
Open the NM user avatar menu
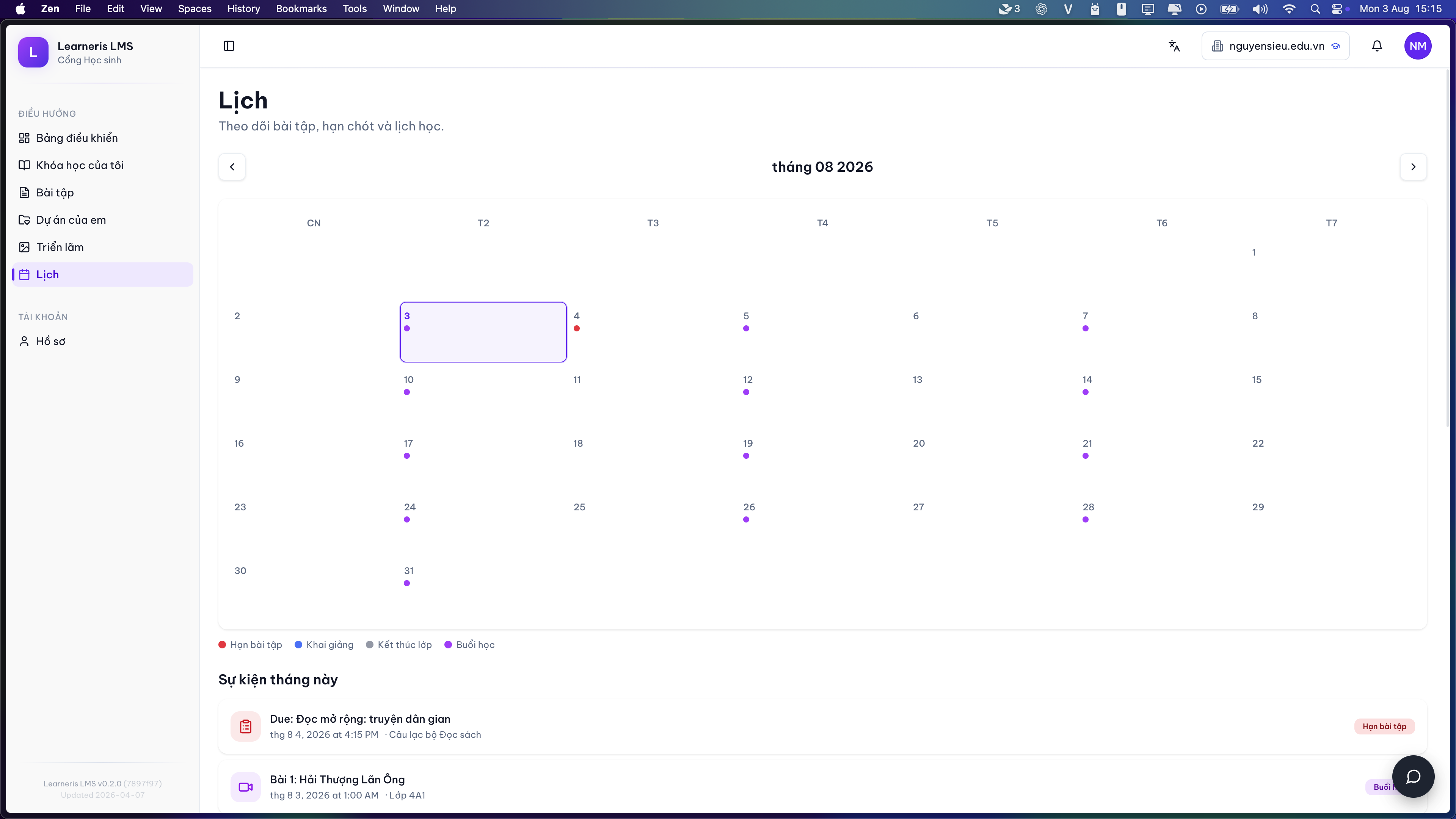click(x=1418, y=46)
